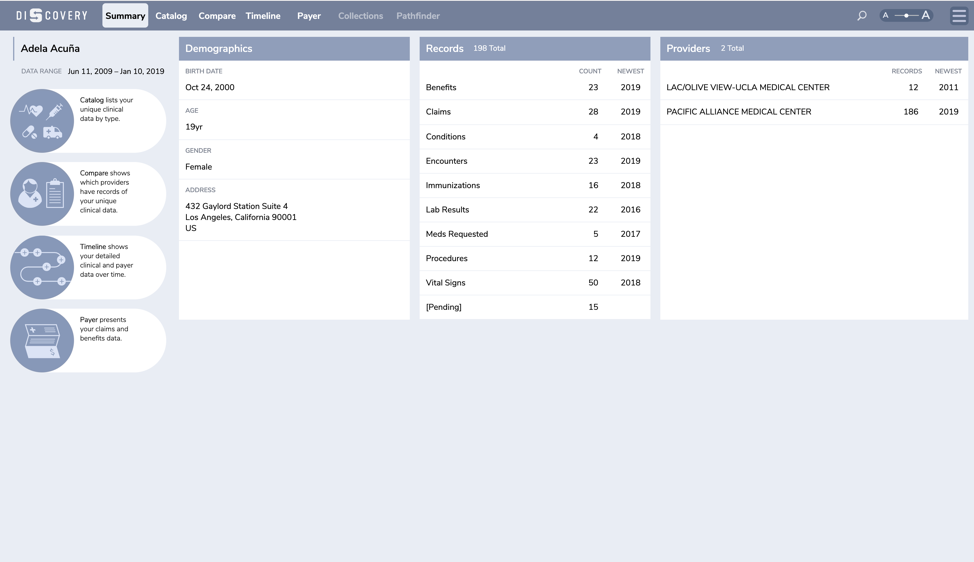This screenshot has height=562, width=974.
Task: Click the Payer claims card icon
Action: click(42, 340)
